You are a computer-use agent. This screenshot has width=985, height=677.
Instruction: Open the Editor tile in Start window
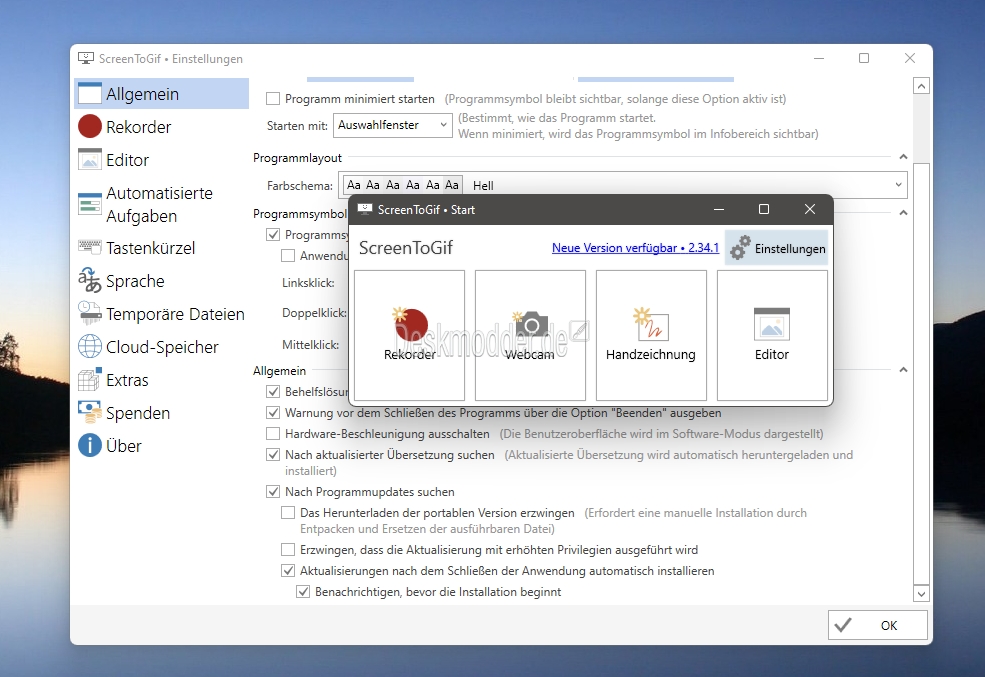[772, 335]
